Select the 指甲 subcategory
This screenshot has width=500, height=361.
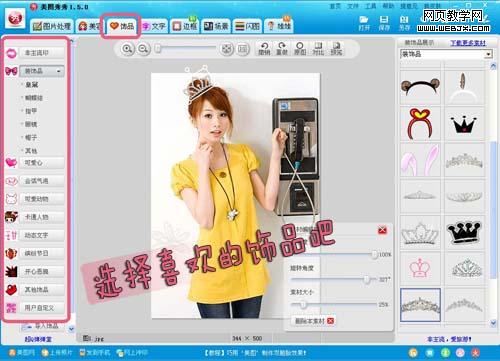pyautogui.click(x=31, y=111)
